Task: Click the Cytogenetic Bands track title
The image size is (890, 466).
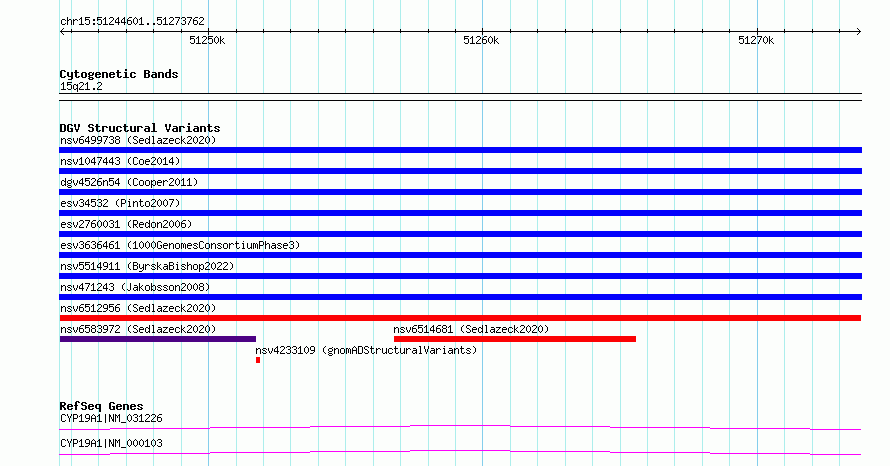Action: (x=119, y=74)
